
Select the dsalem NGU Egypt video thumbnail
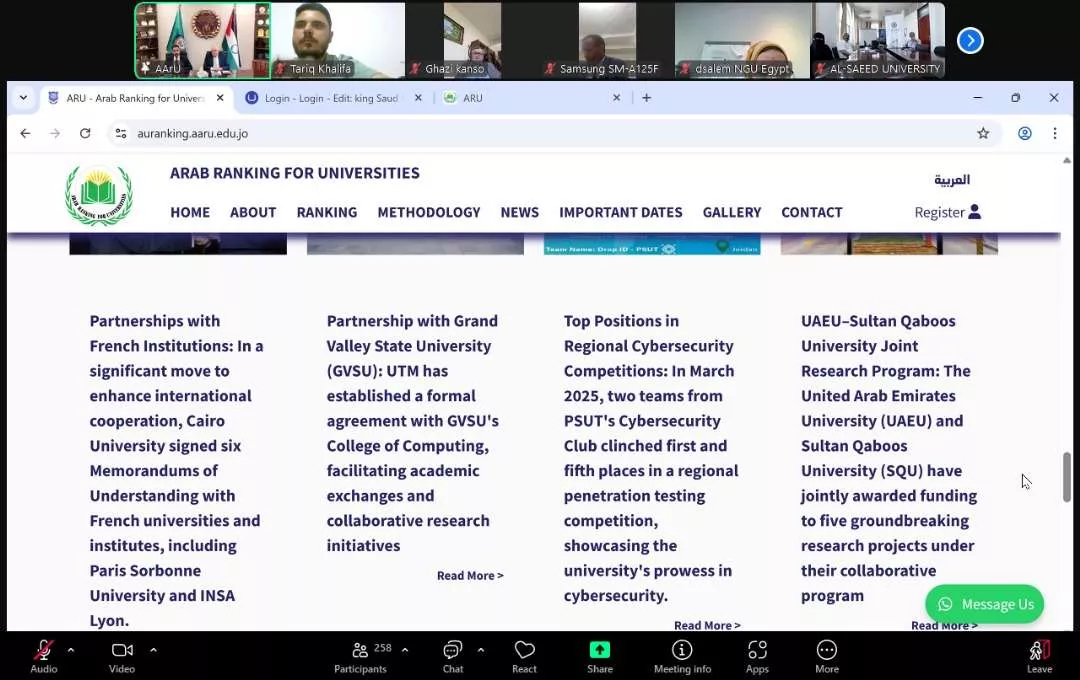pos(742,41)
